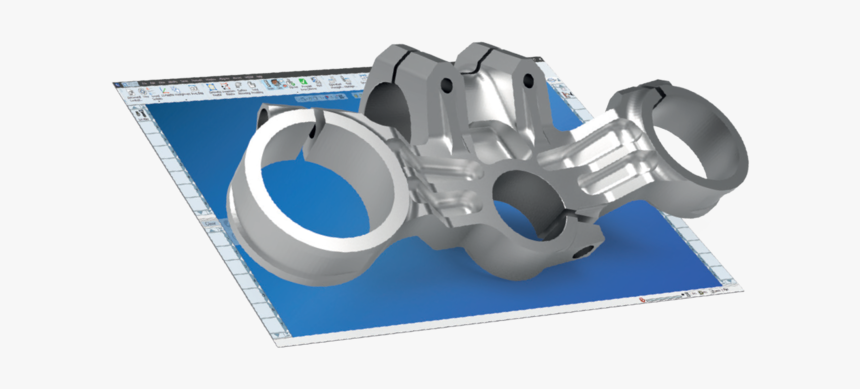The height and width of the screenshot is (389, 860).
Task: Click the ribbon icon showing a yellow square in blue frame
Action: pyautogui.click(x=211, y=87)
